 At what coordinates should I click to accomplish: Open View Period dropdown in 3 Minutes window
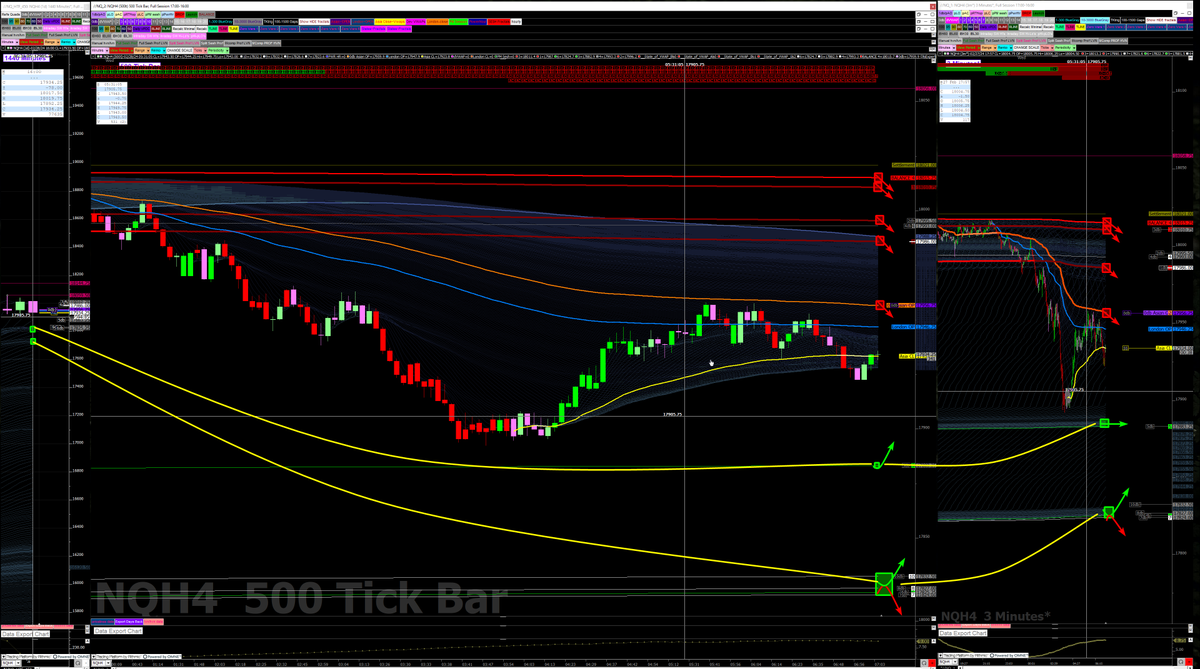[x=968, y=47]
